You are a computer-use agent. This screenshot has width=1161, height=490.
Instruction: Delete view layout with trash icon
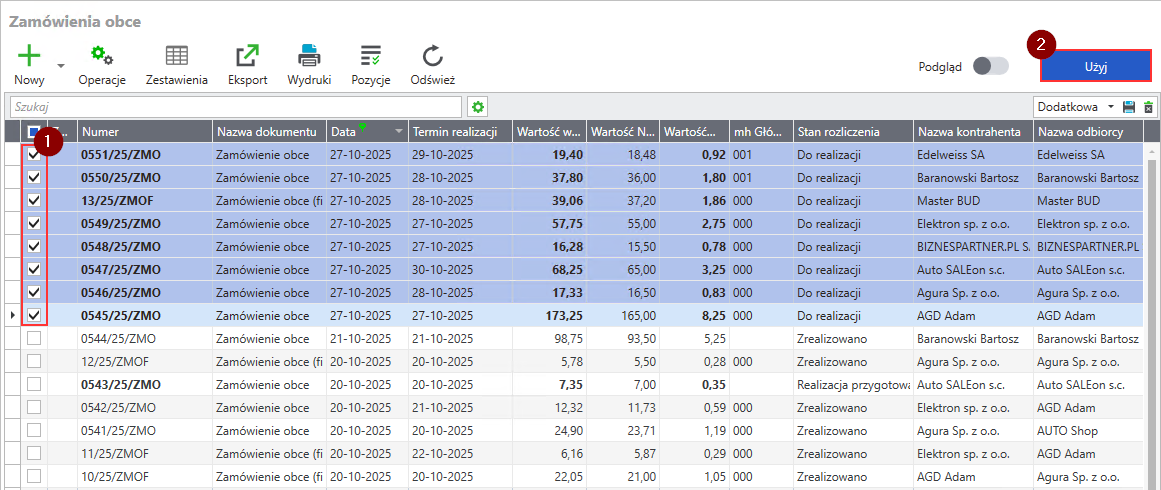coord(1148,107)
